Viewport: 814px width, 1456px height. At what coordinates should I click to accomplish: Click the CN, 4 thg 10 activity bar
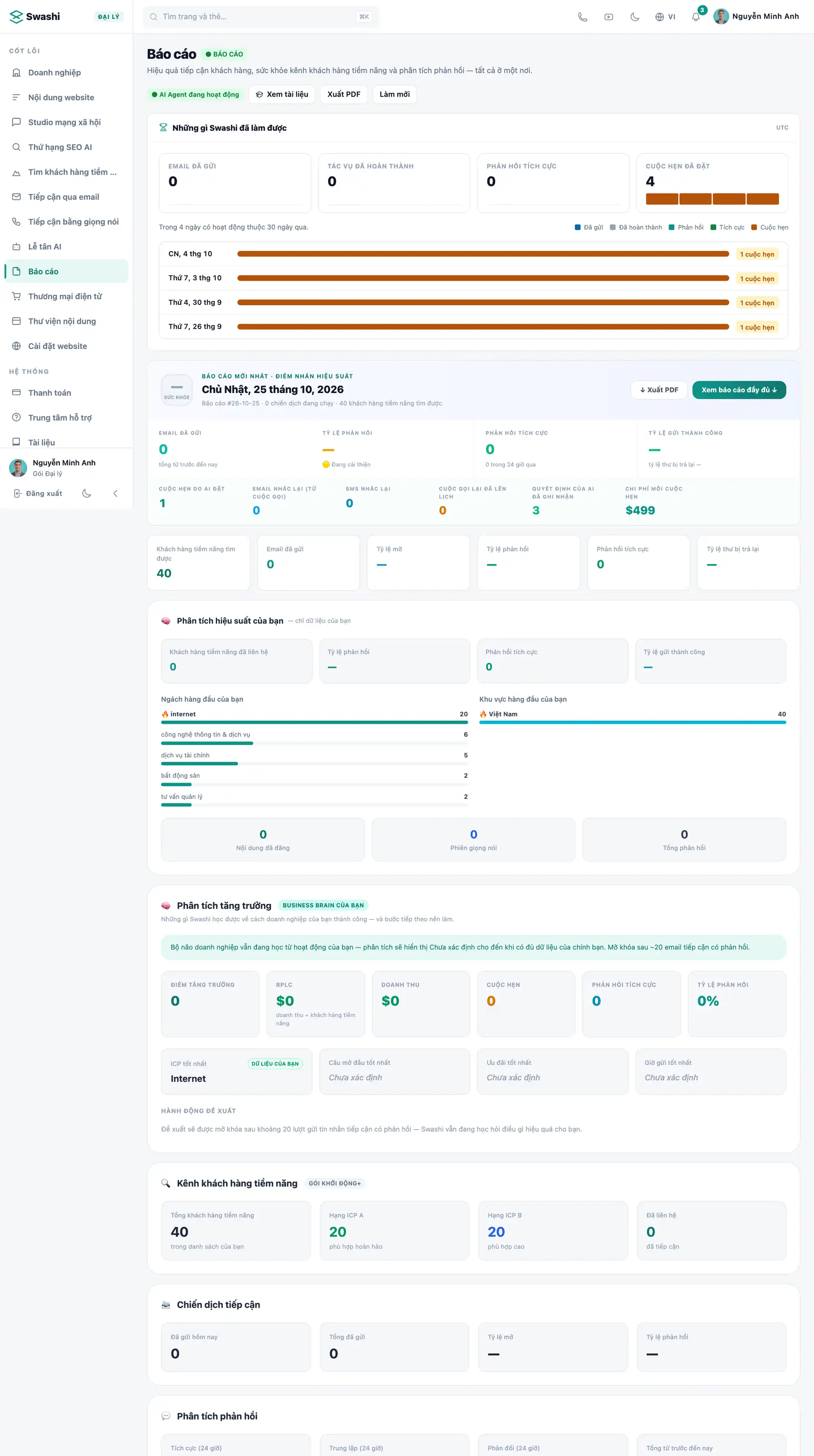coord(483,254)
